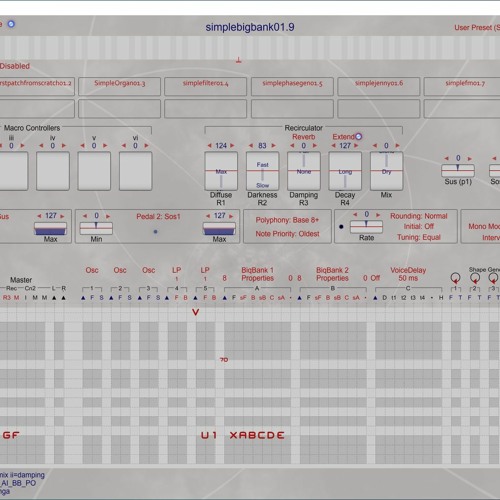The width and height of the screenshot is (500, 500).
Task: Click the Diffuse R1 slider
Action: point(221,171)
